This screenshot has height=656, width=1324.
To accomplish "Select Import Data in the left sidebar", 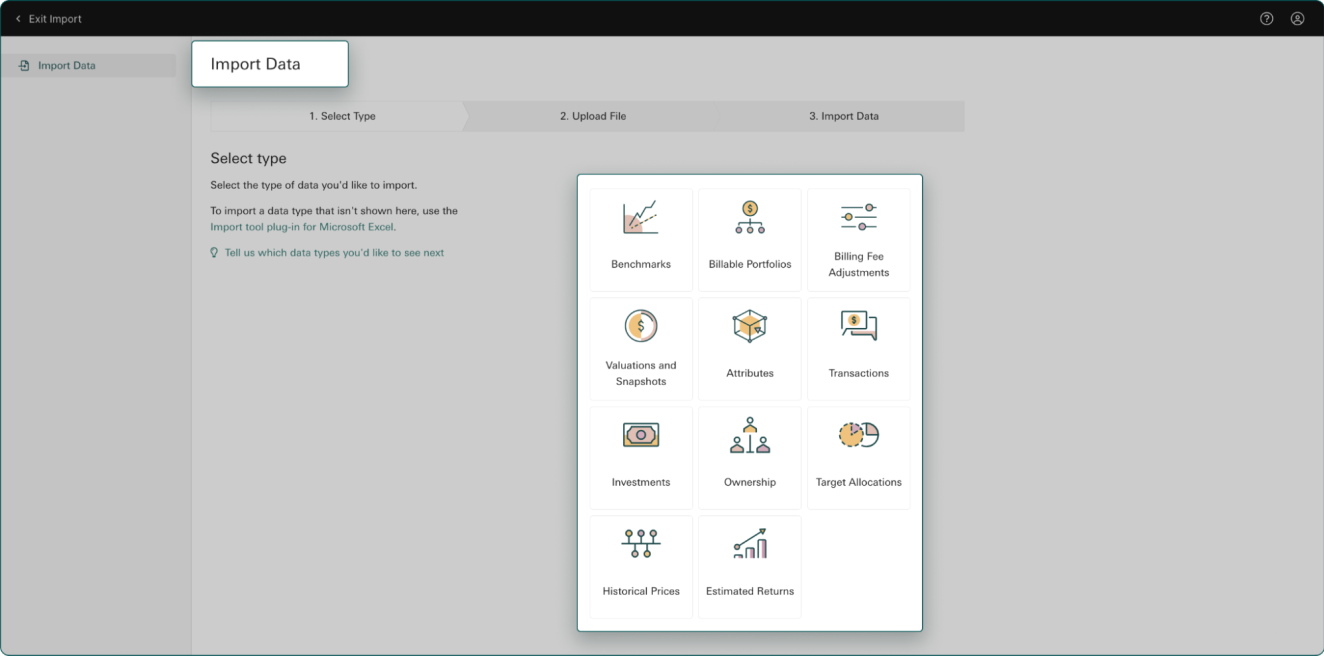I will click(66, 66).
